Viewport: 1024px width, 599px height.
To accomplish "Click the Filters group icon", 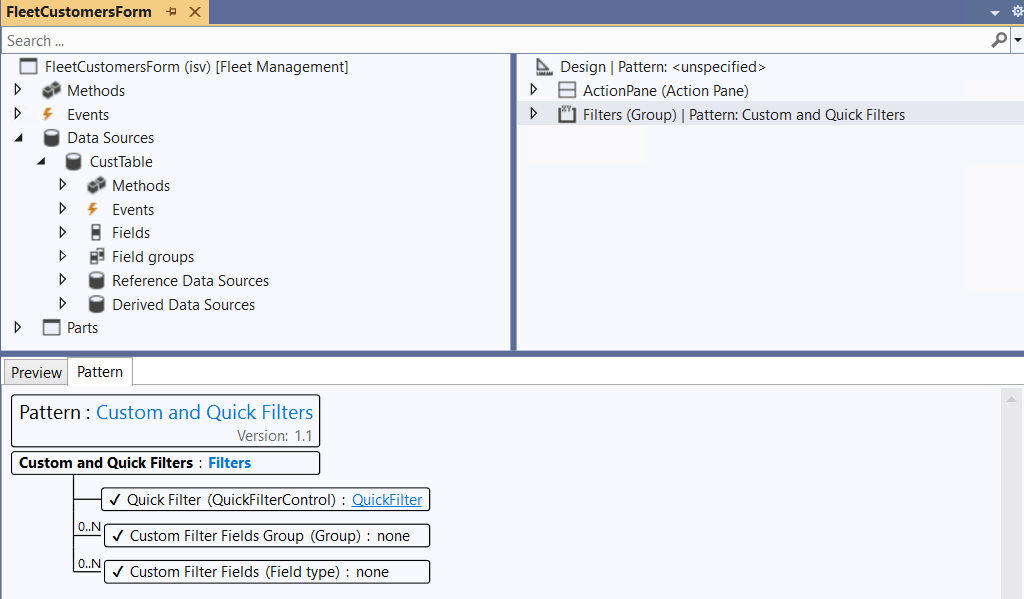I will tap(567, 114).
